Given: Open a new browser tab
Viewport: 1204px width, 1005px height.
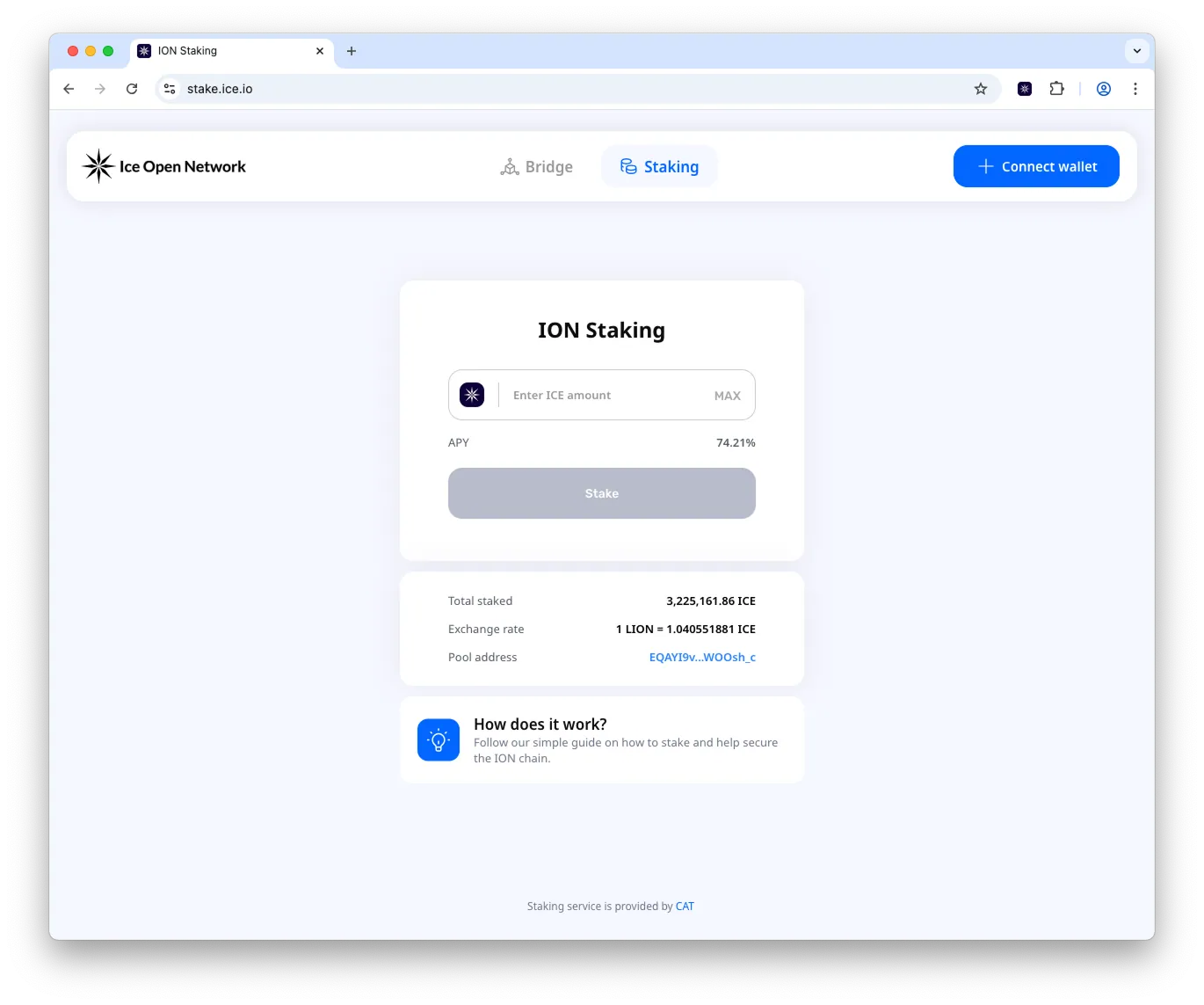Looking at the screenshot, I should (x=352, y=51).
